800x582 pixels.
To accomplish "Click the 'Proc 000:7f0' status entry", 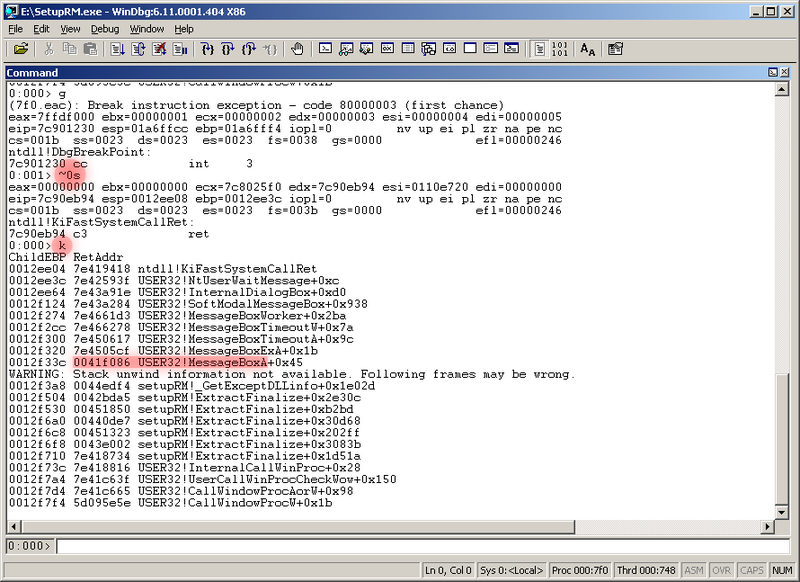I will pyautogui.click(x=580, y=570).
